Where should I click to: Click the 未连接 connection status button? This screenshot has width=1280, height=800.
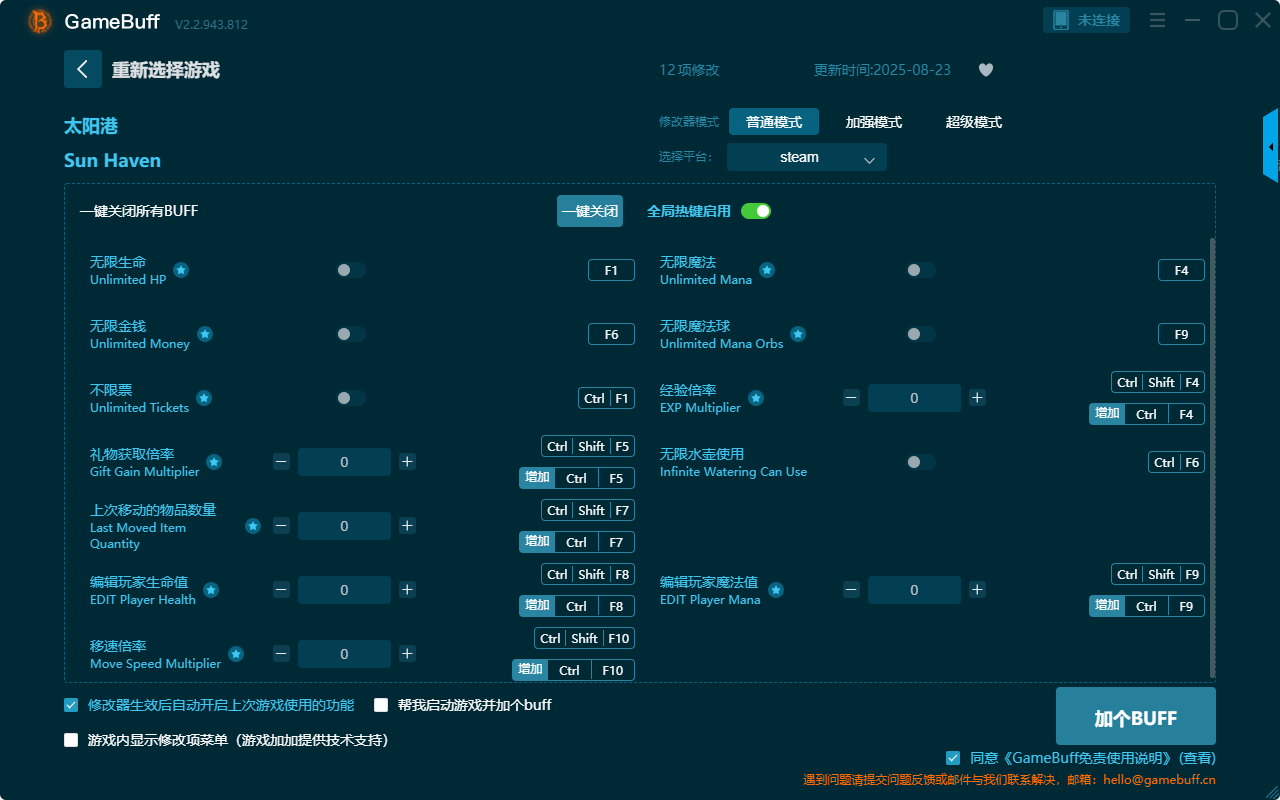pos(1087,20)
